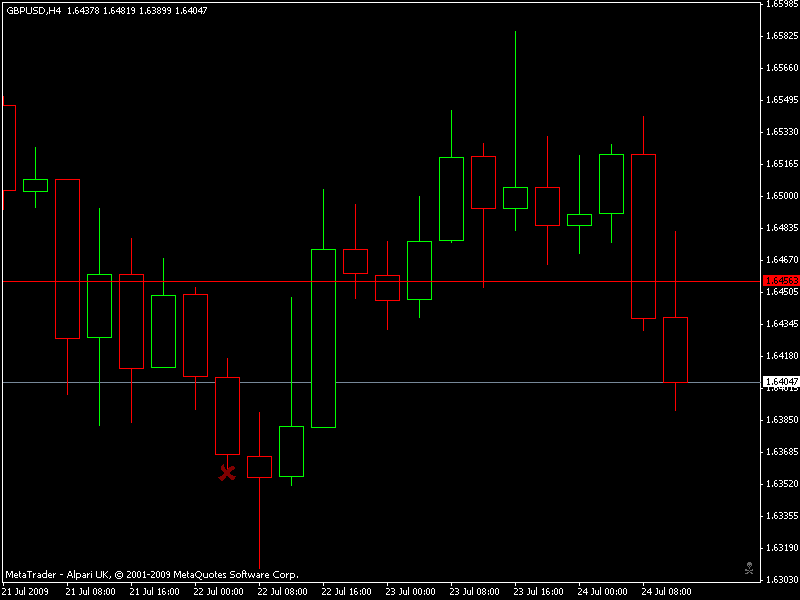Click the open value 1.64378 in header
This screenshot has width=800, height=600.
tap(83, 10)
